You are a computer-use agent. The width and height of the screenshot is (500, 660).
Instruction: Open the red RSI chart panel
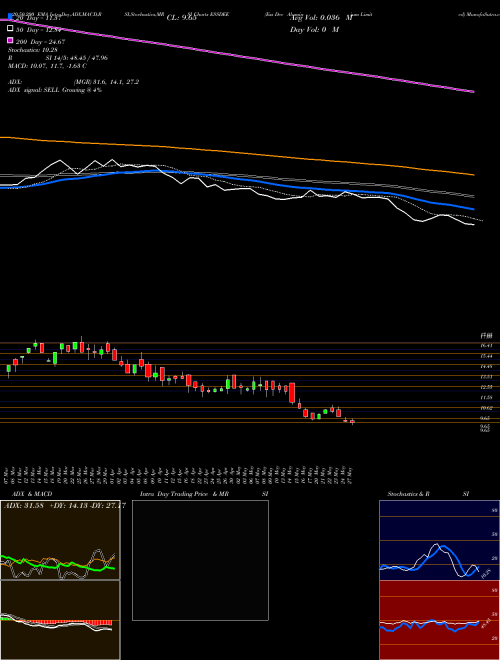pyautogui.click(x=439, y=620)
